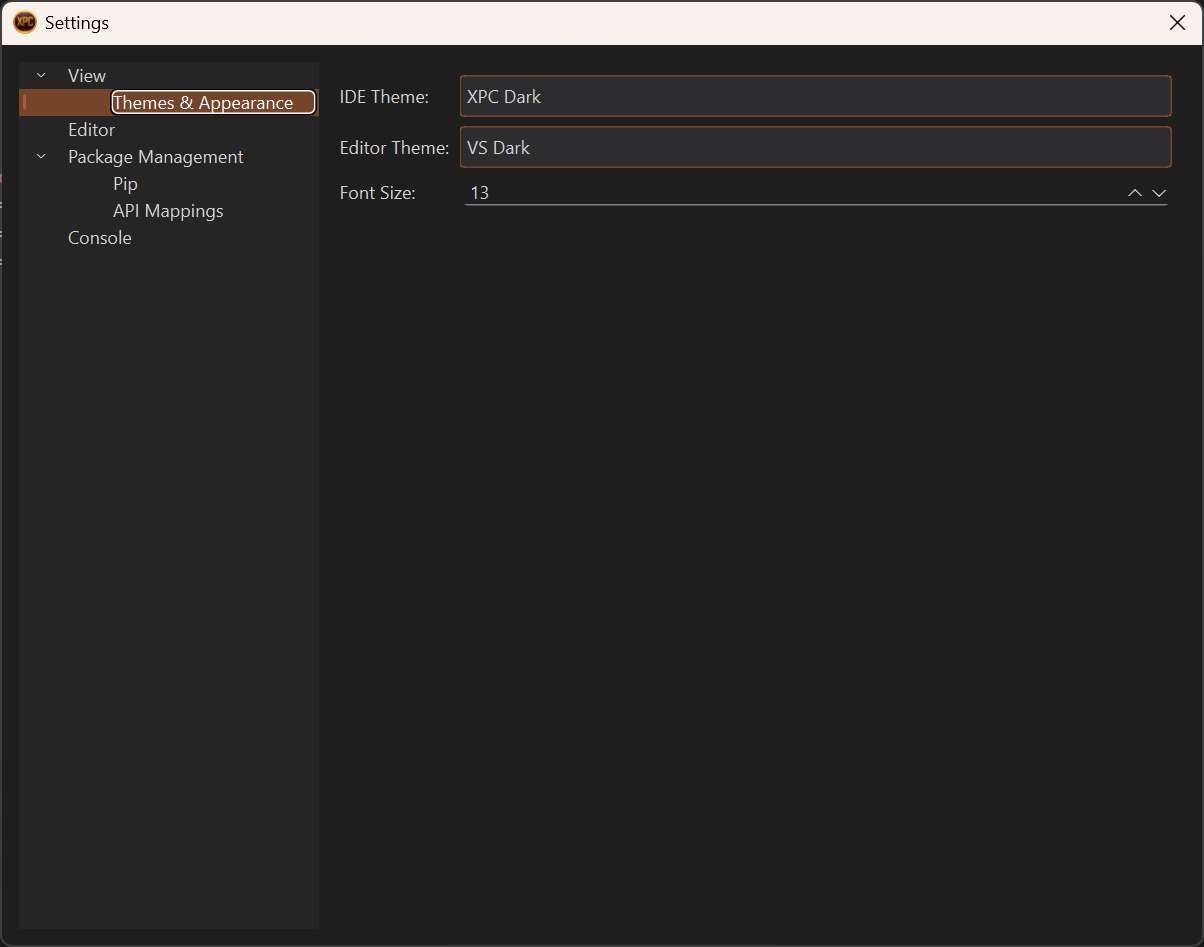Select the View category in sidebar

click(x=87, y=76)
